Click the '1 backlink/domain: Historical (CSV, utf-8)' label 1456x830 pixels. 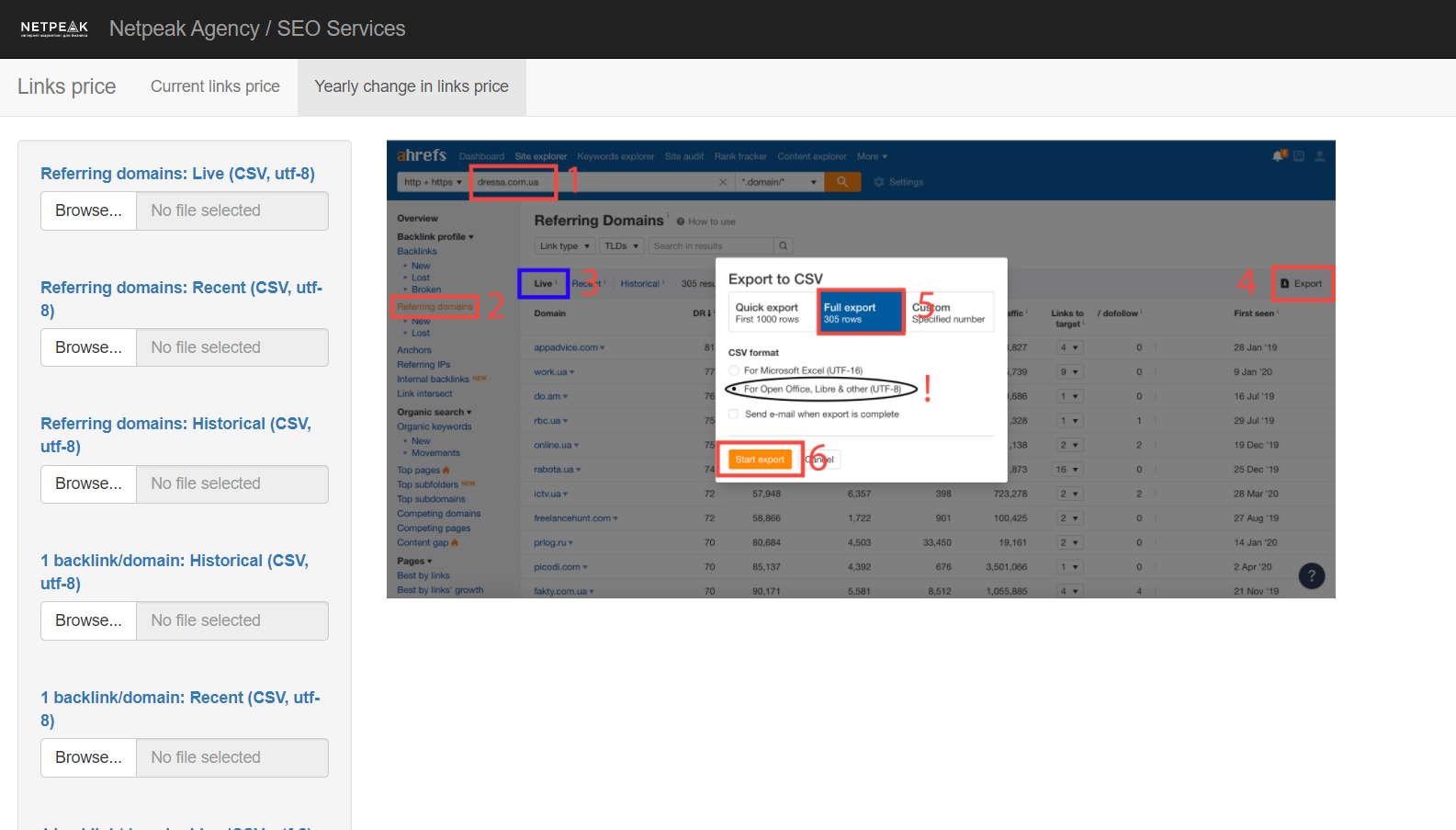(x=175, y=572)
